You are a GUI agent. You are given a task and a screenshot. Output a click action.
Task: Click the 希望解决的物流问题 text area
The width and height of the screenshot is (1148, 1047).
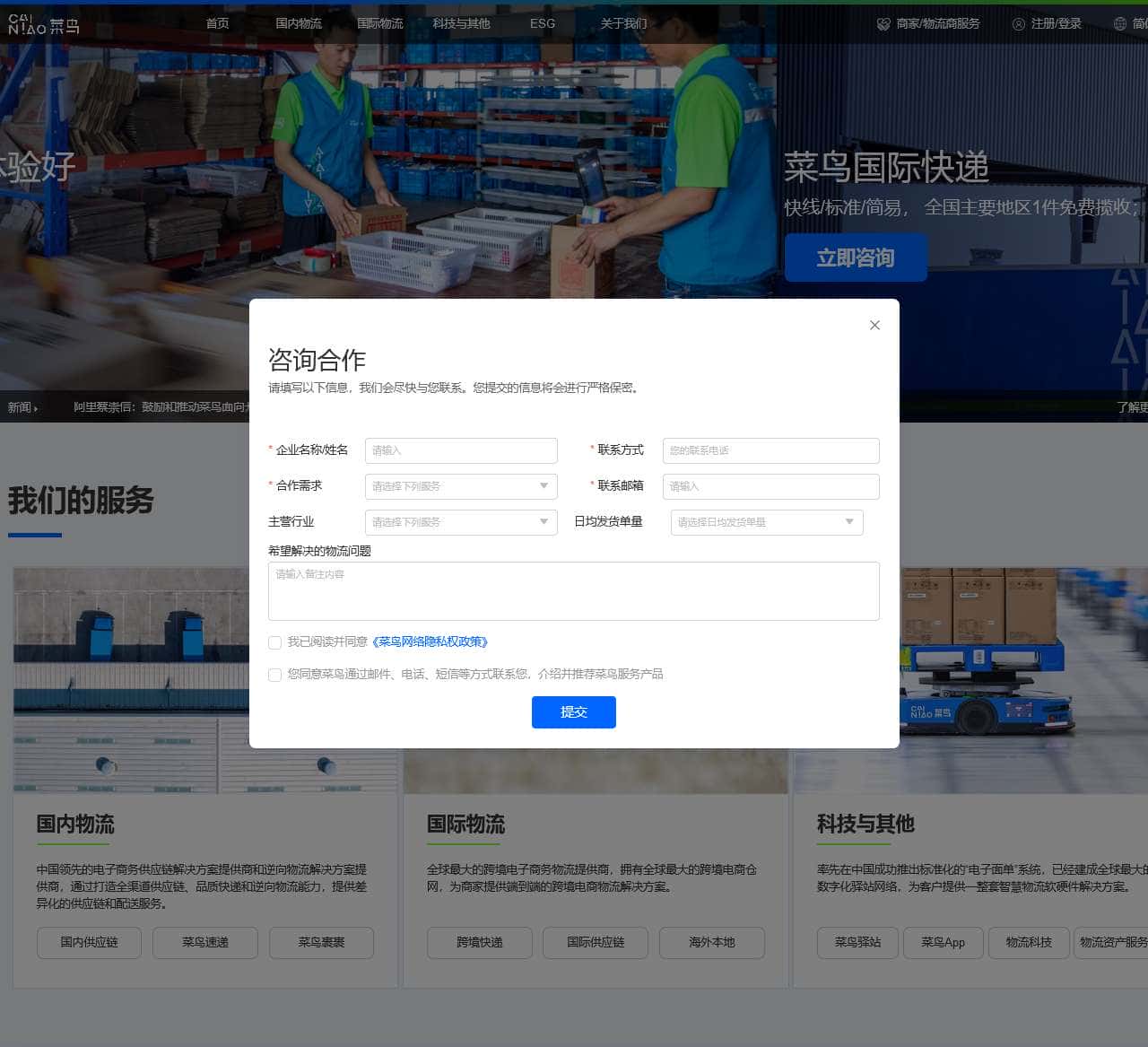(x=574, y=591)
